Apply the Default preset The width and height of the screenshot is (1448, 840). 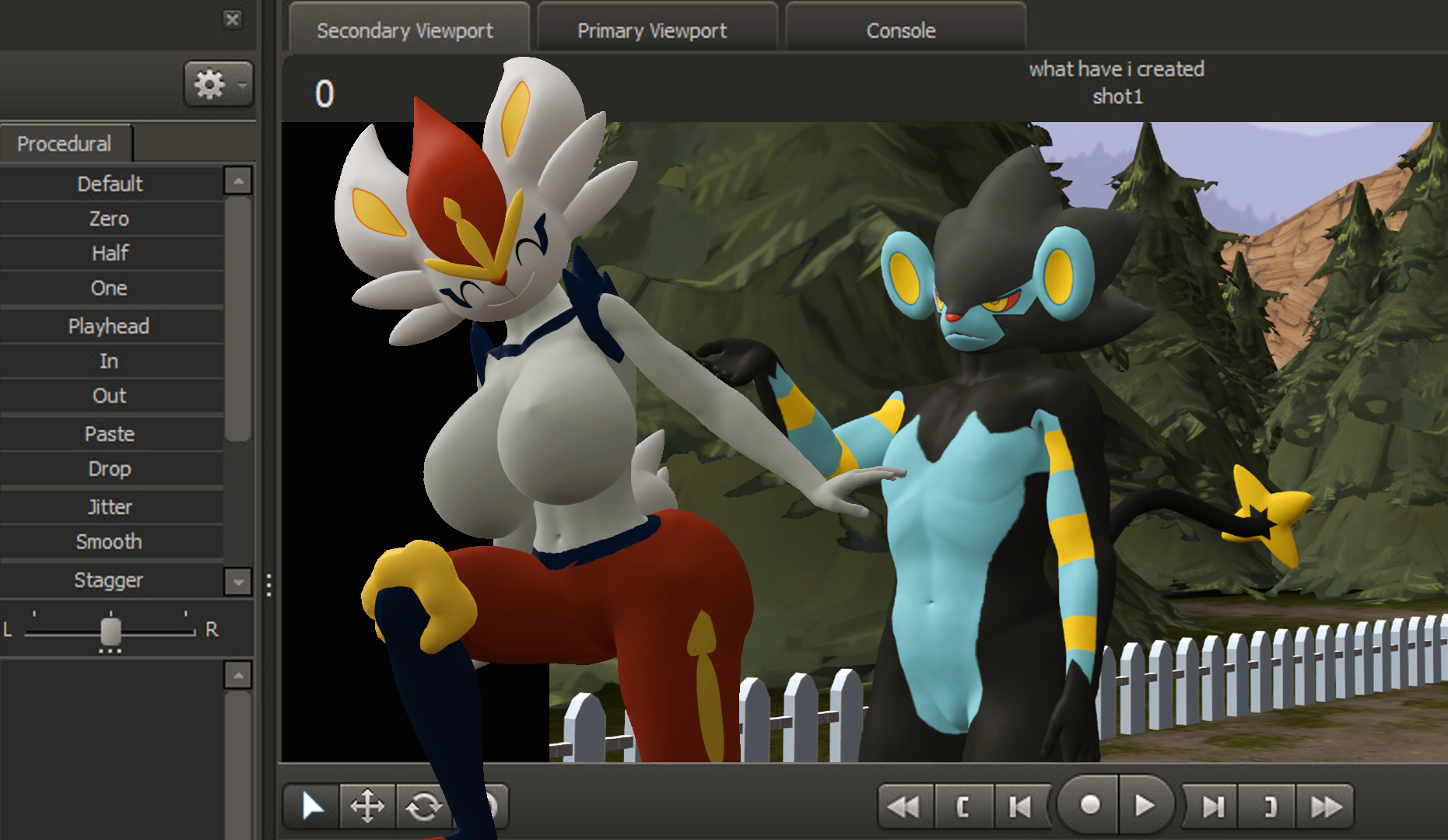pos(111,184)
